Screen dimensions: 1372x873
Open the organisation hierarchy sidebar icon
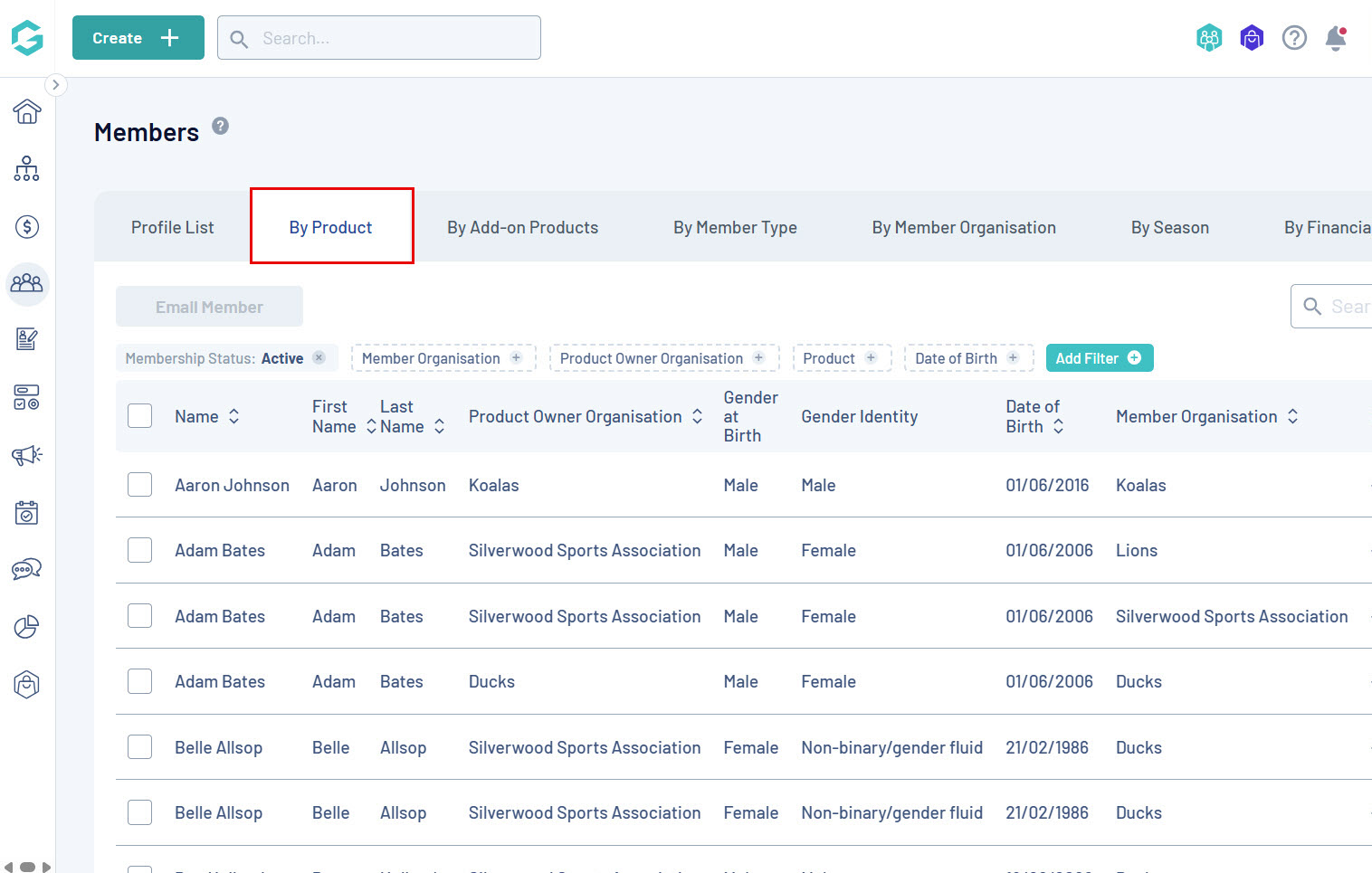[x=26, y=169]
